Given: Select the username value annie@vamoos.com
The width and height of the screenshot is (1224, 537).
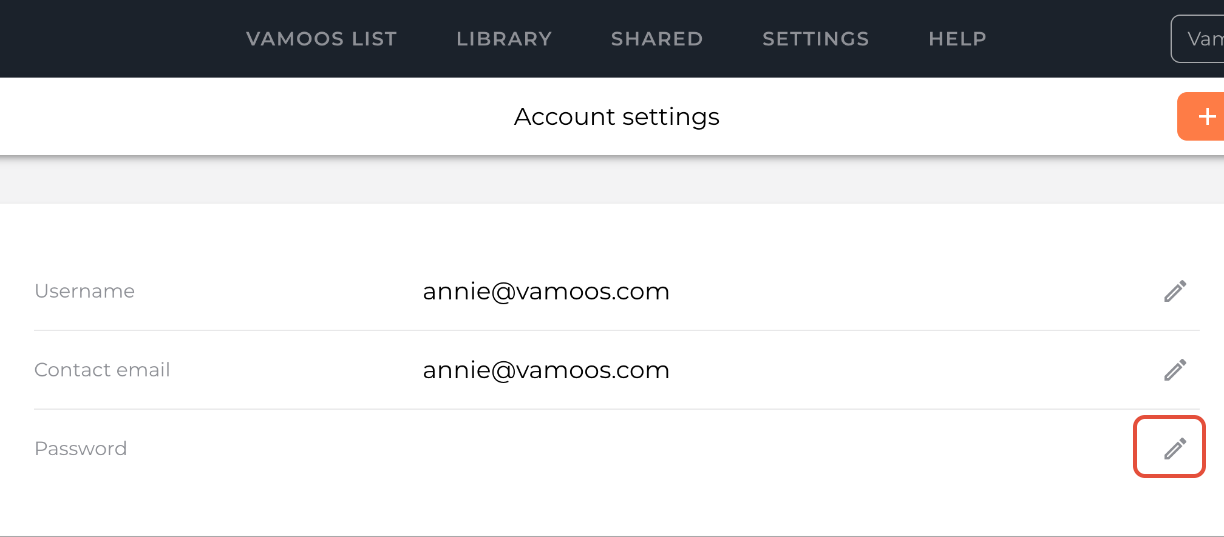Looking at the screenshot, I should (546, 291).
